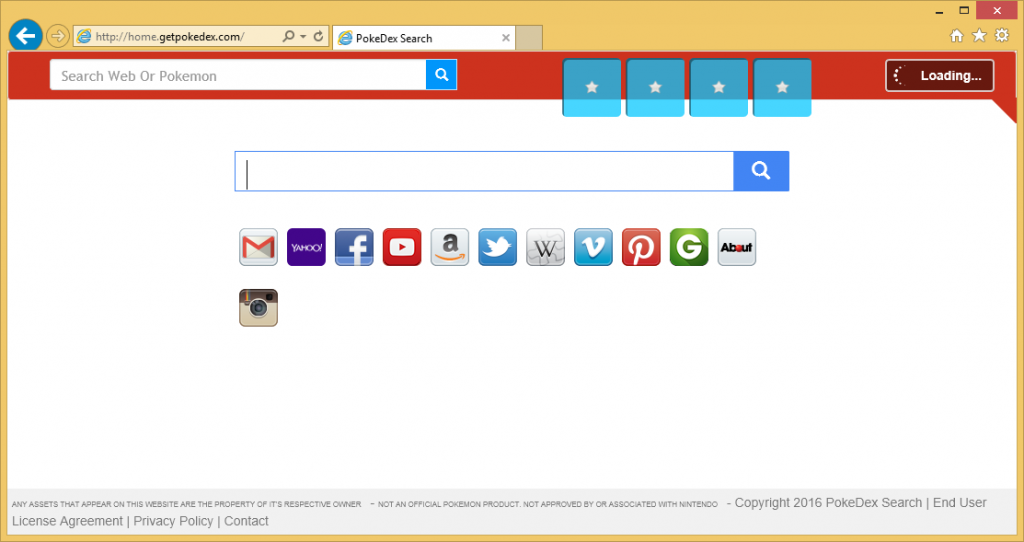Open the Instagram shortcut icon

258,308
